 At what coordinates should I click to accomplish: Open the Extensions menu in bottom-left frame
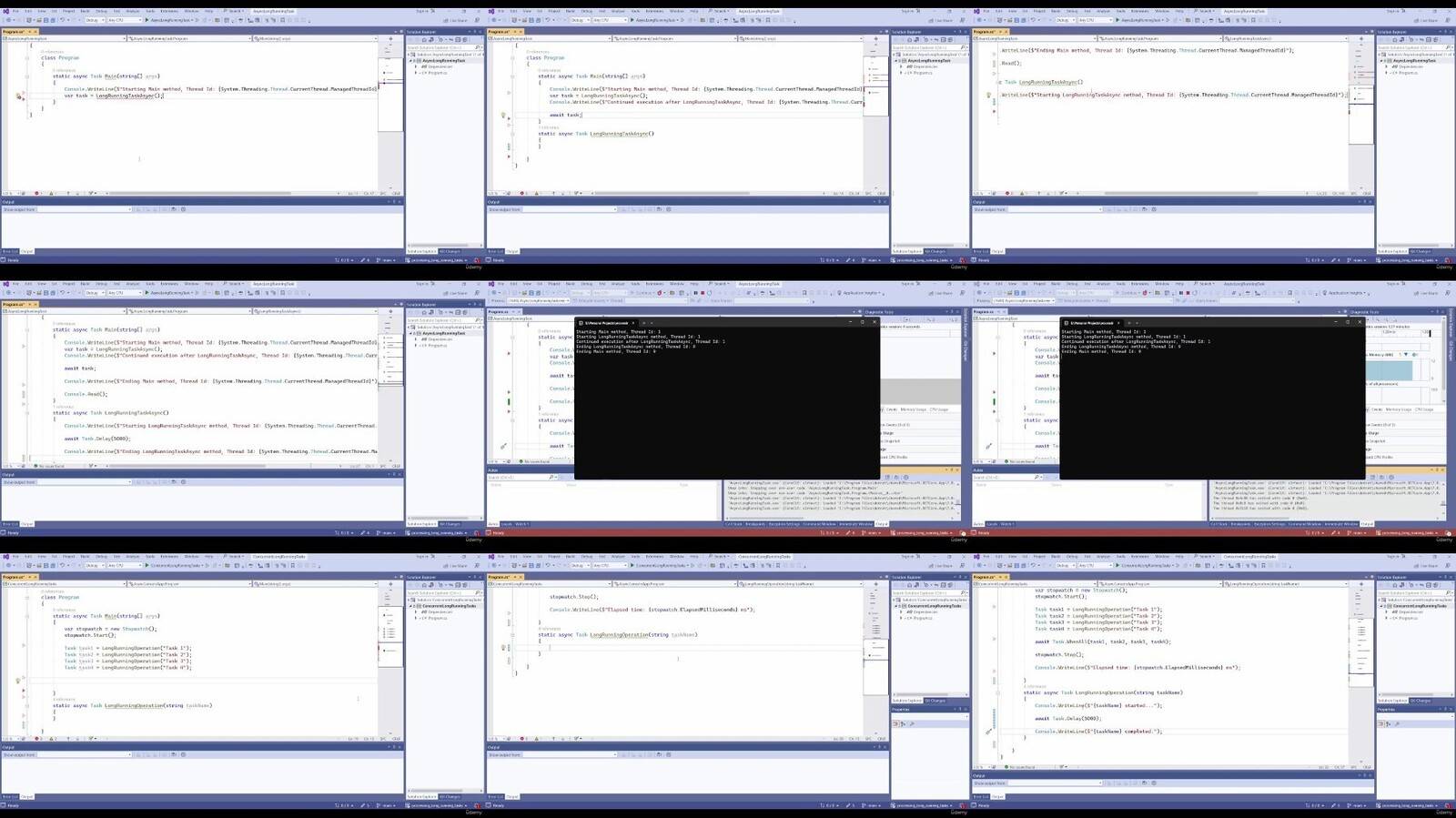coord(169,556)
